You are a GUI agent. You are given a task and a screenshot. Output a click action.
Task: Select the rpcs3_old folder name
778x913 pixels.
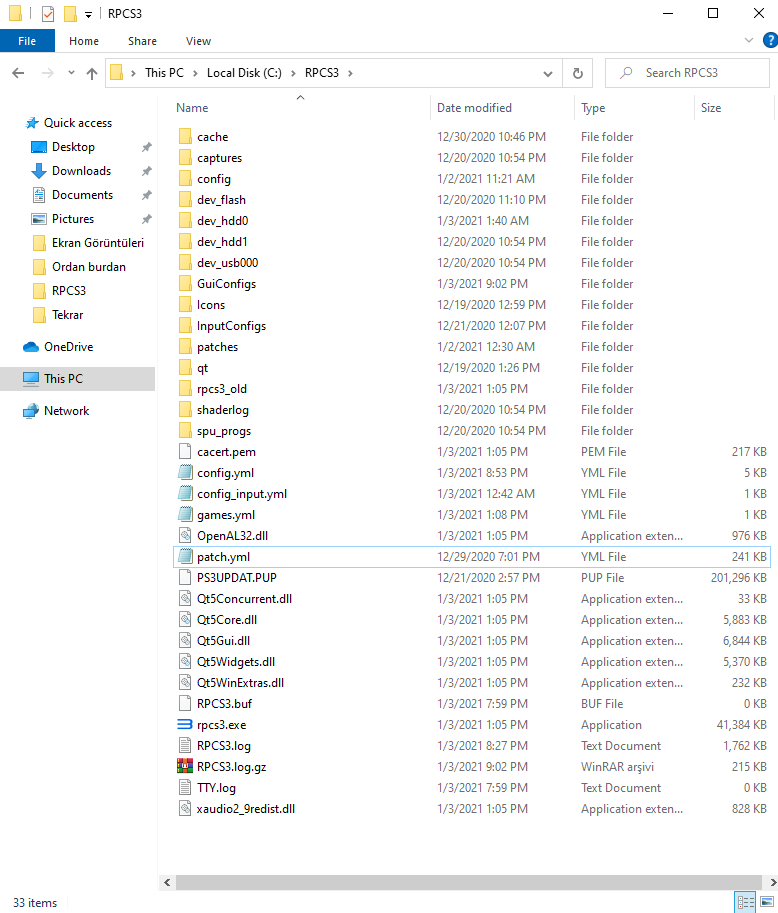(222, 389)
